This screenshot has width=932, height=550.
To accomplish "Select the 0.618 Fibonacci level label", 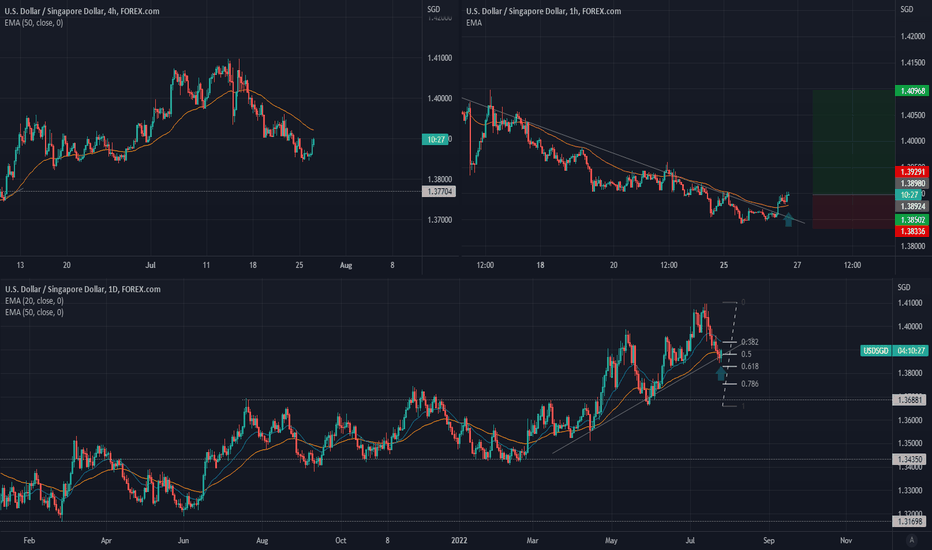I will (750, 366).
